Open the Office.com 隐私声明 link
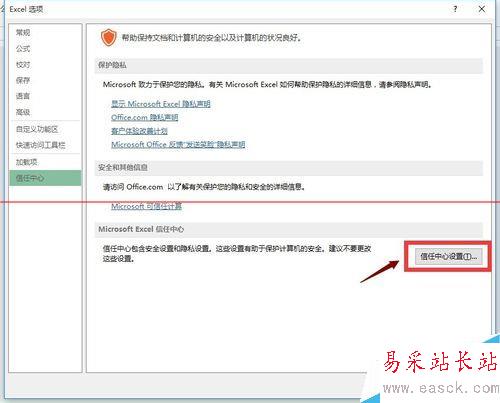The image size is (500, 403). [x=145, y=117]
